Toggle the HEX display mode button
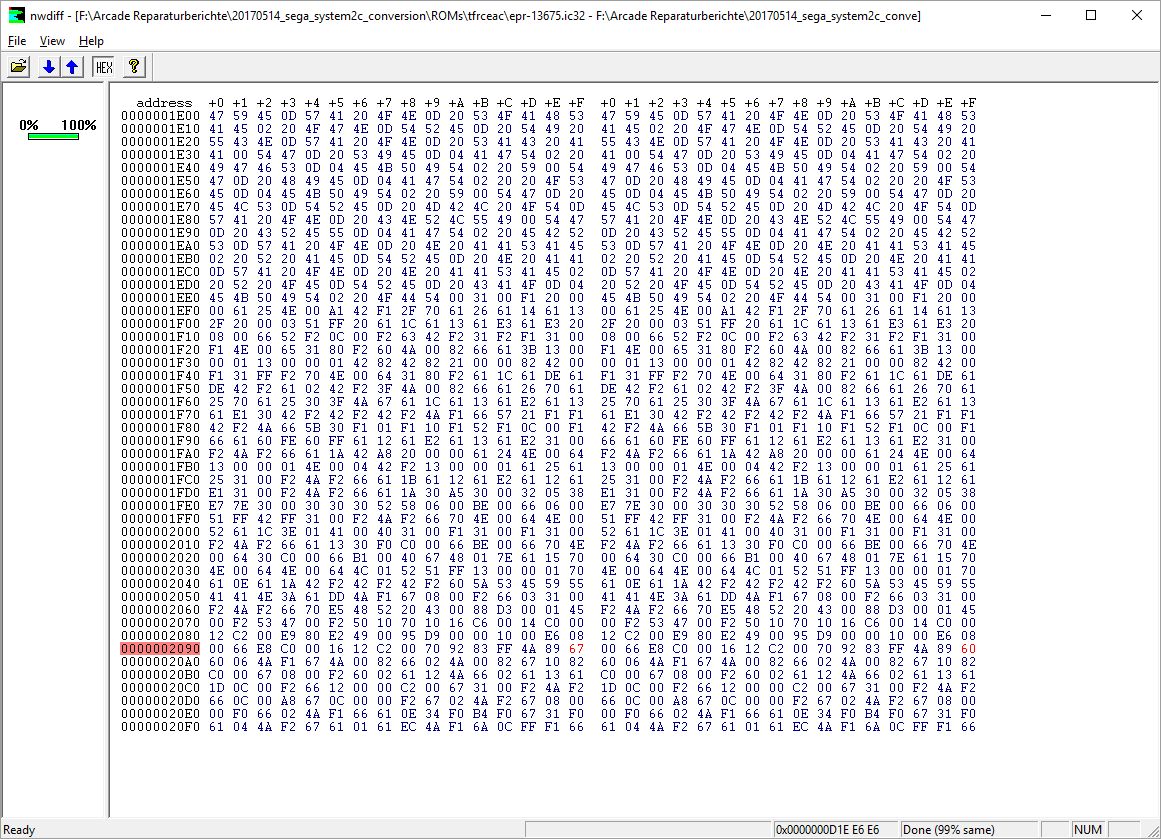Image resolution: width=1161 pixels, height=839 pixels. (103, 67)
